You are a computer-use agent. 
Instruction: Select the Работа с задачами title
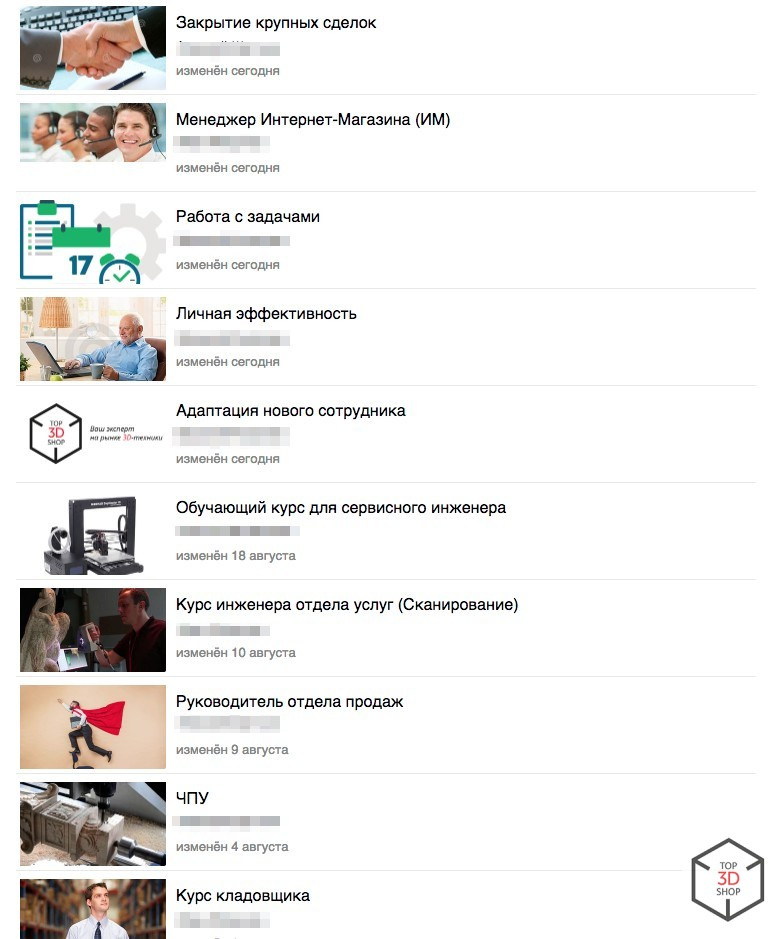tap(248, 217)
